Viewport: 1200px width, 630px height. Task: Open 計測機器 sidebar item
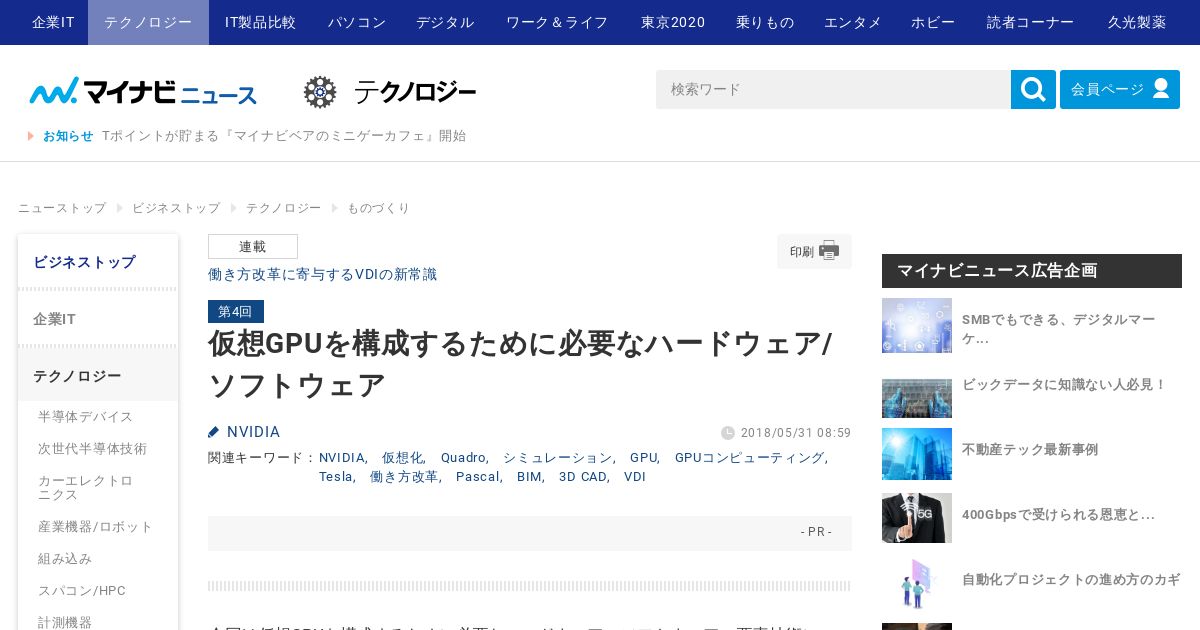65,622
